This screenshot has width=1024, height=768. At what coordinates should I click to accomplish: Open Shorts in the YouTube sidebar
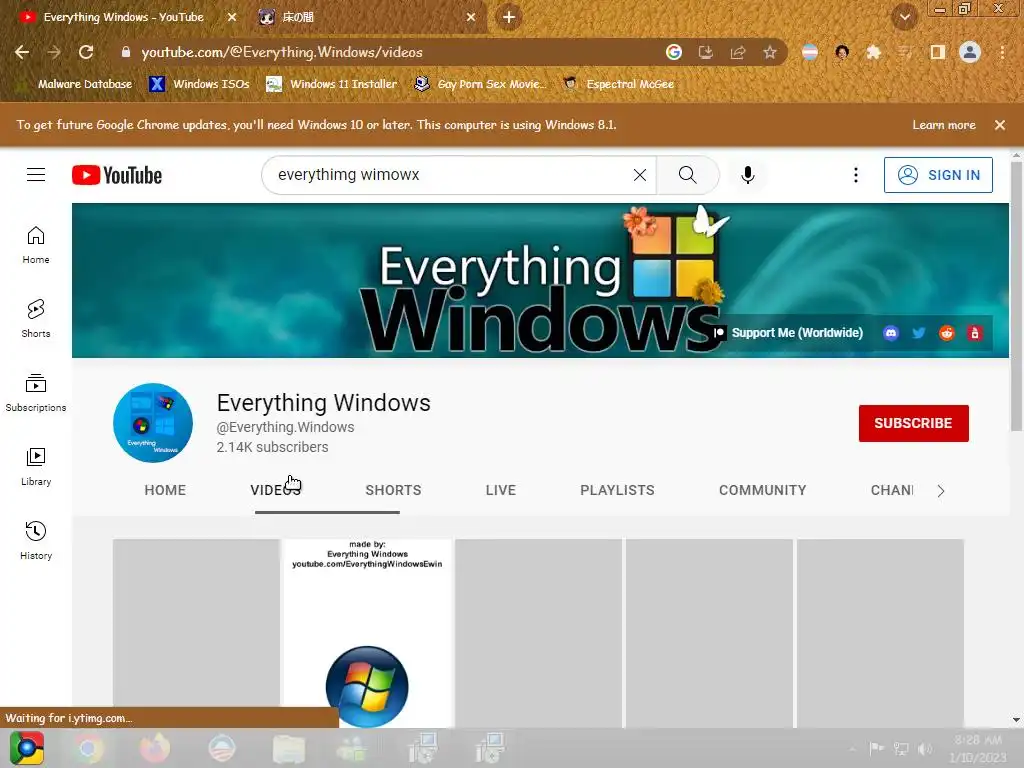(x=36, y=319)
